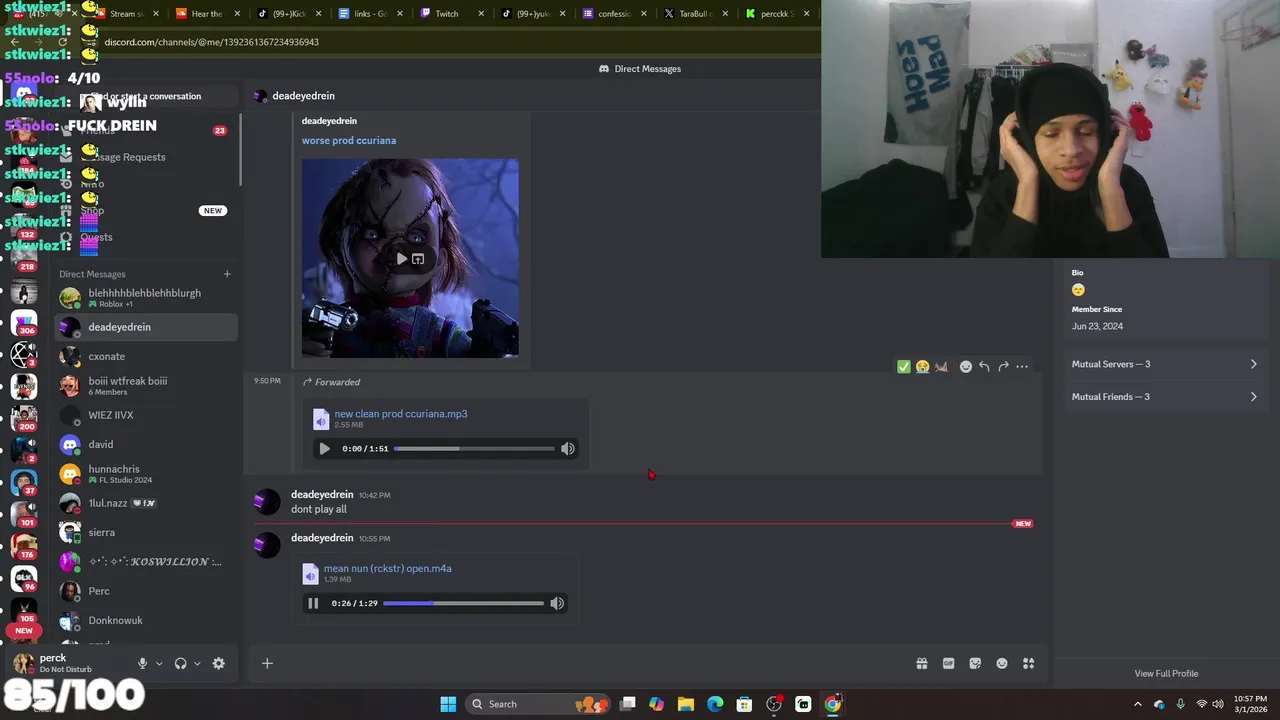This screenshot has width=1280, height=720.
Task: Open File Explorer from the taskbar
Action: point(686,704)
